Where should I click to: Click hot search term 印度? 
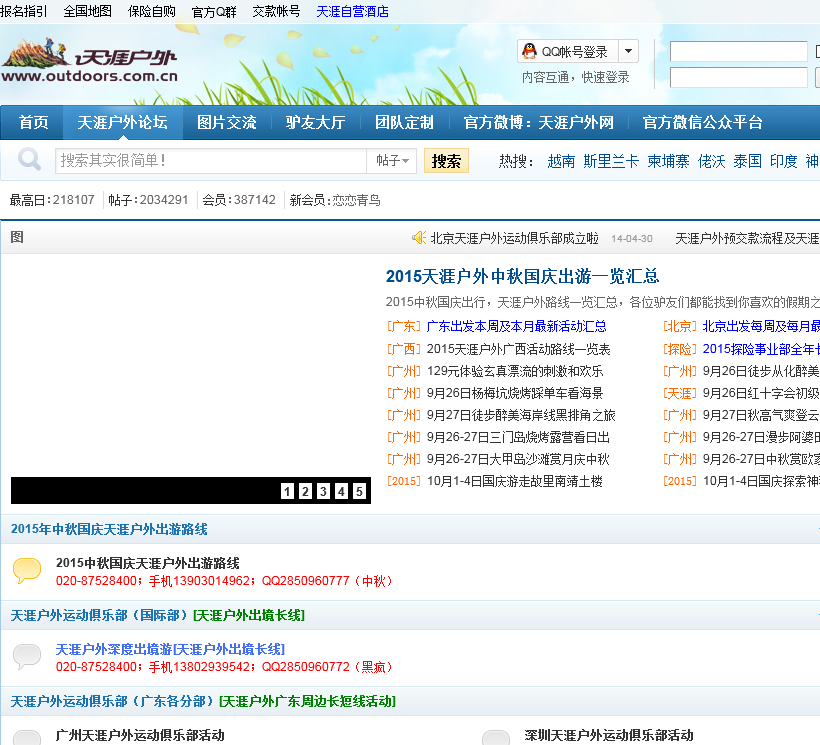[x=783, y=161]
